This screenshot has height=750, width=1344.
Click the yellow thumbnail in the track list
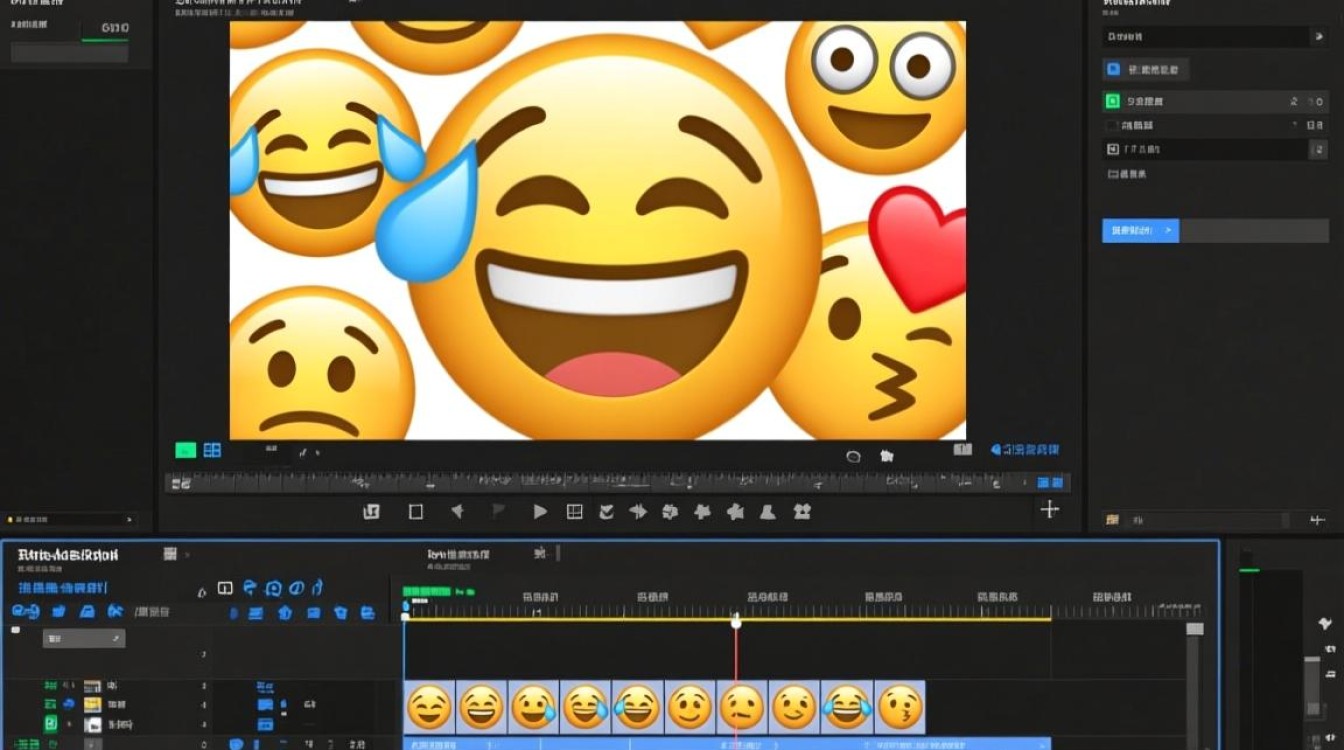coord(92,705)
